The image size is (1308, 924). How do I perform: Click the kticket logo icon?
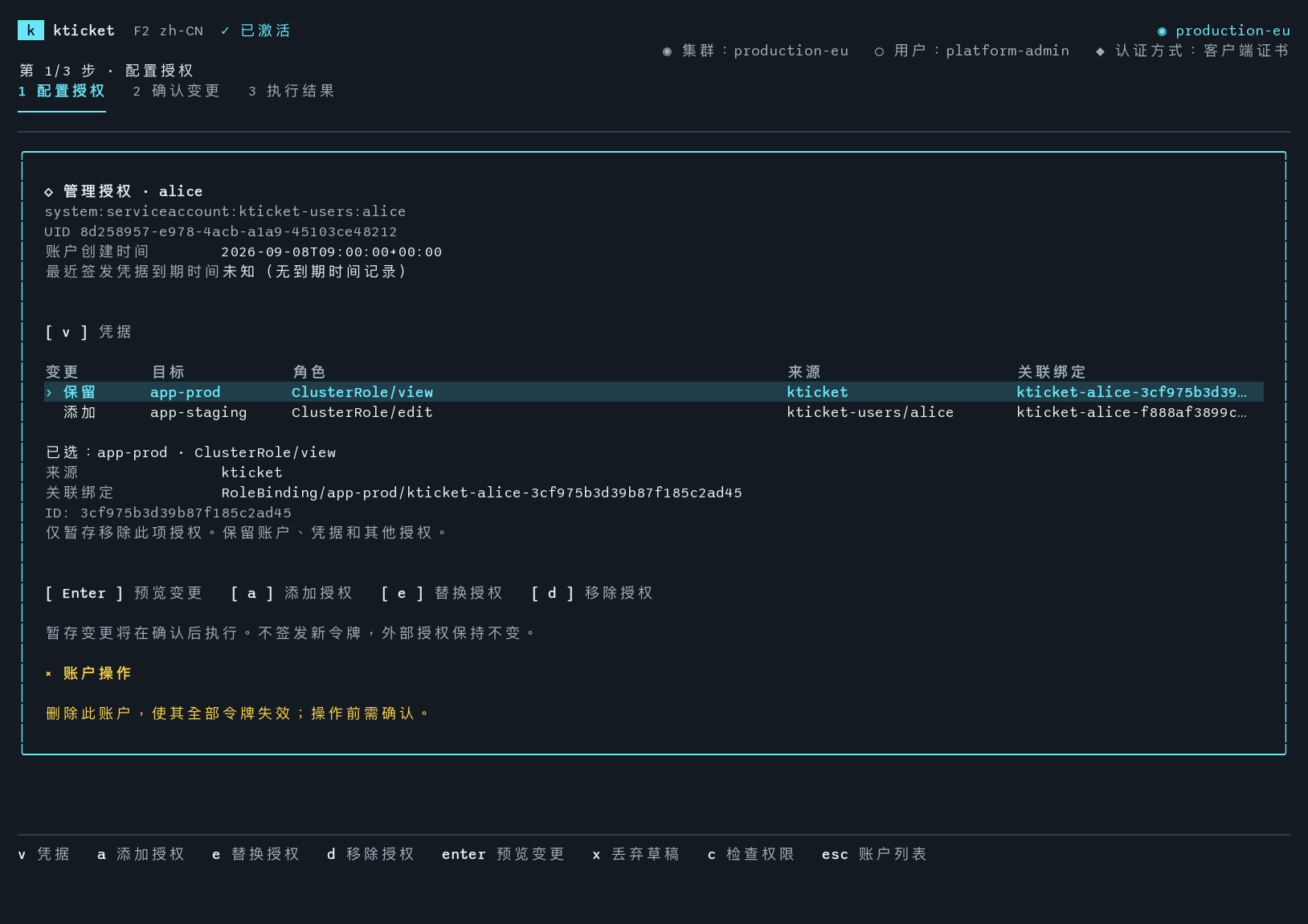click(x=31, y=31)
